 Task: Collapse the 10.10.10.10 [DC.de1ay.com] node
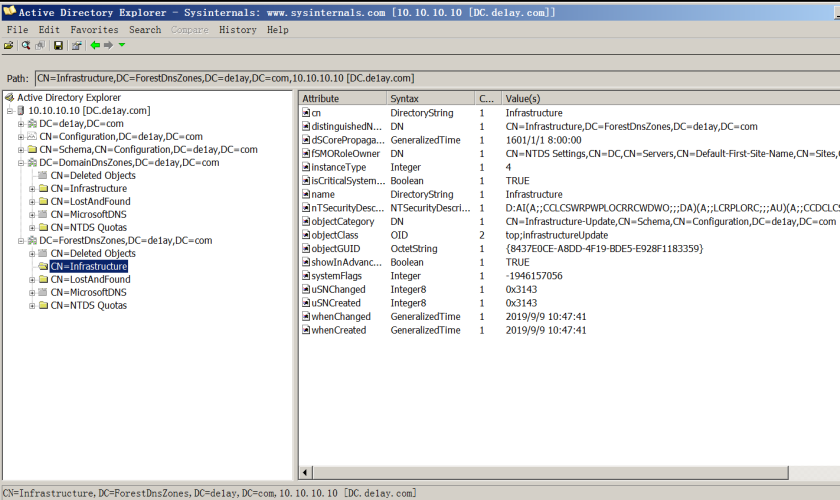click(x=10, y=111)
